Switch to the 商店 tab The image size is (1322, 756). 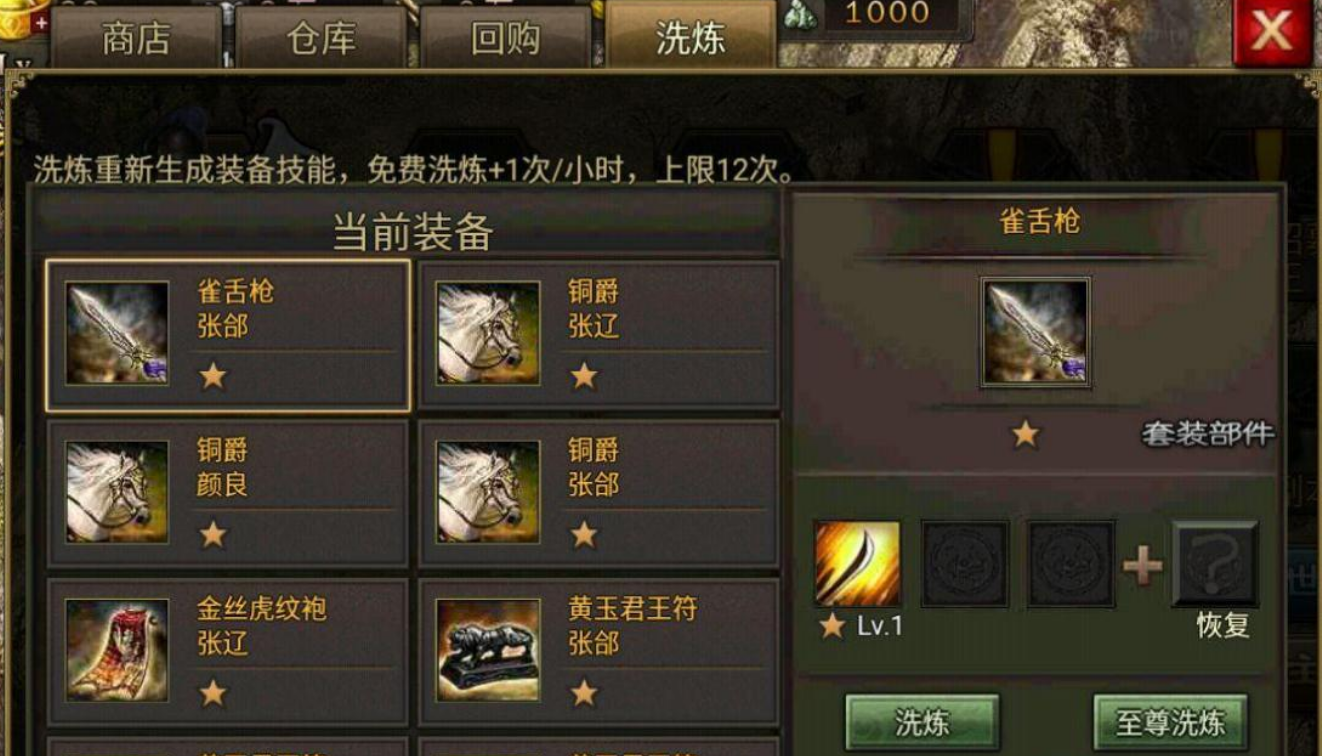click(x=137, y=39)
